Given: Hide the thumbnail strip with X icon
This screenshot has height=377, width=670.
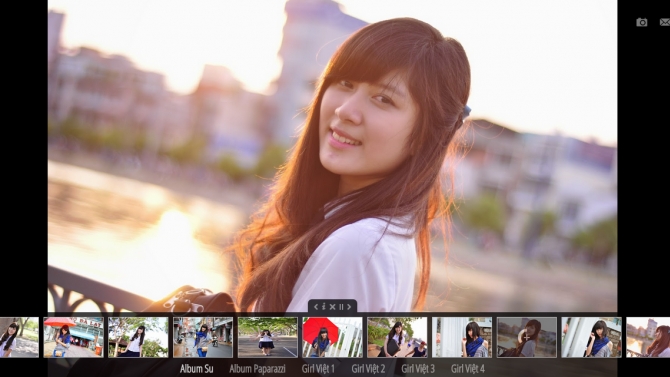Looking at the screenshot, I should (x=332, y=306).
